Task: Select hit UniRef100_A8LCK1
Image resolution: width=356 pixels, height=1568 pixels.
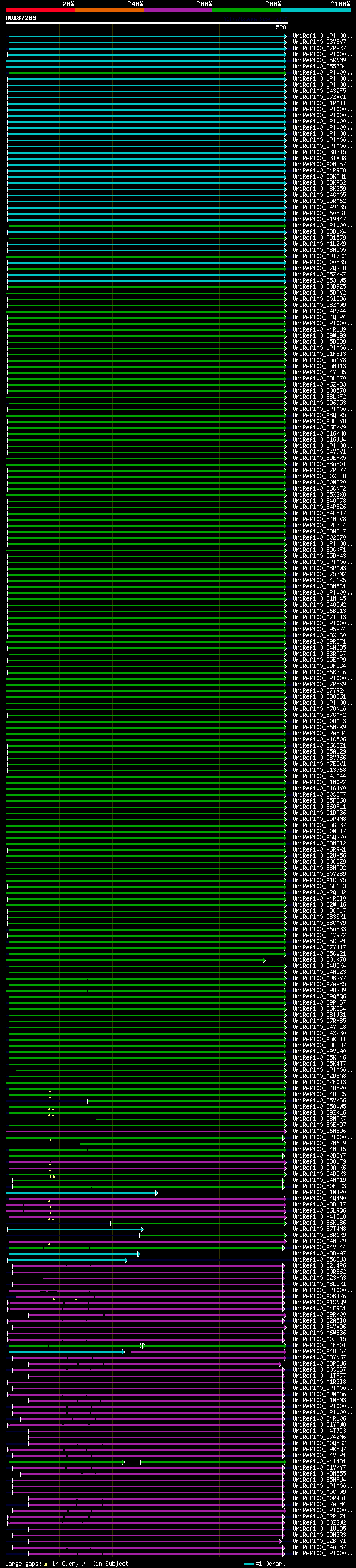Action: point(319,1284)
